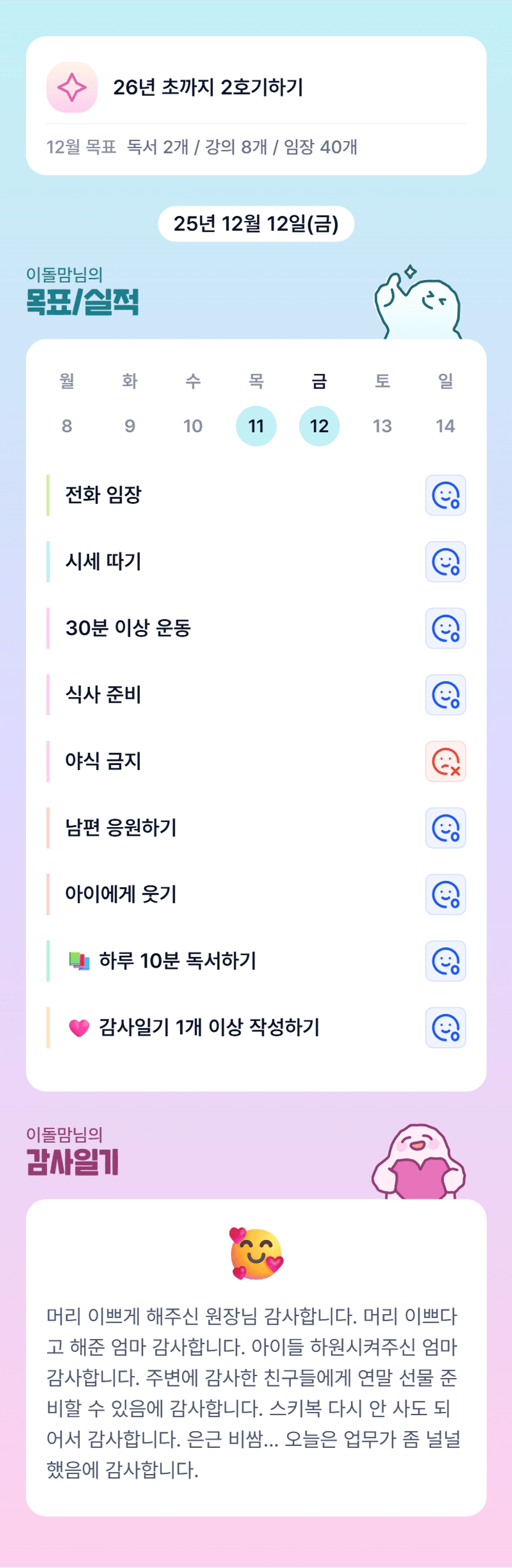
Task: Select Thursday the 11th in the week calendar
Action: click(x=256, y=426)
